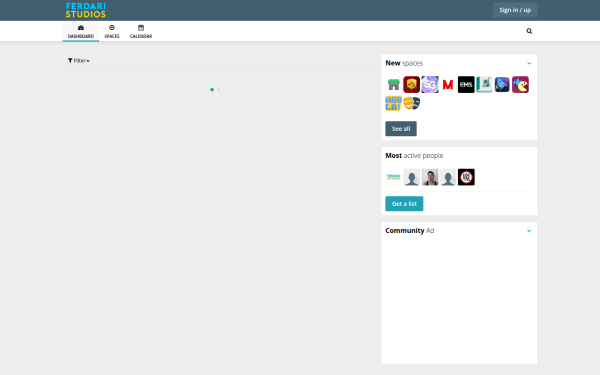This screenshot has height=375, width=600.
Task: Click the Community Ad heading
Action: pyautogui.click(x=409, y=230)
